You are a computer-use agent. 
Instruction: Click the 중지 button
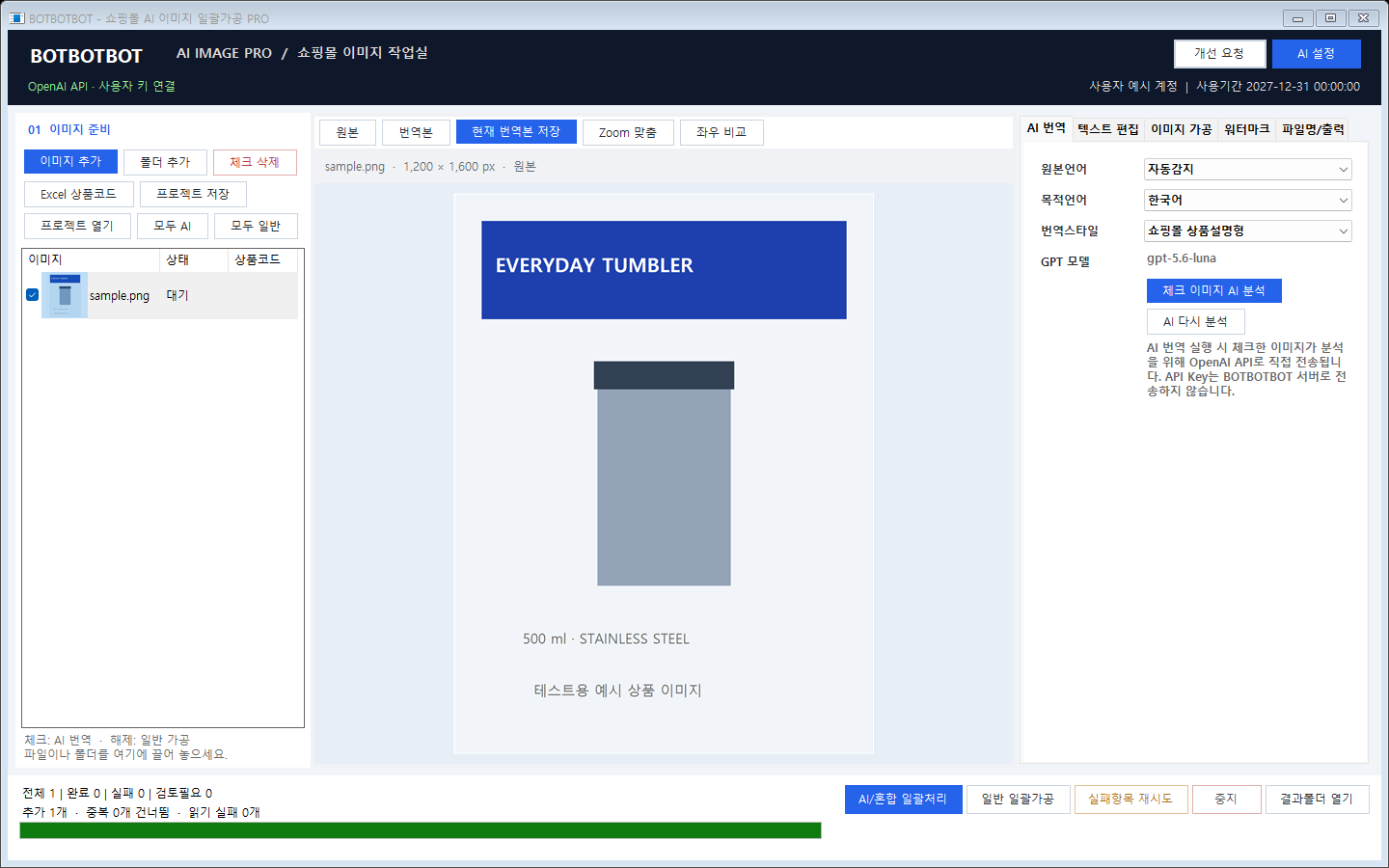(1226, 799)
